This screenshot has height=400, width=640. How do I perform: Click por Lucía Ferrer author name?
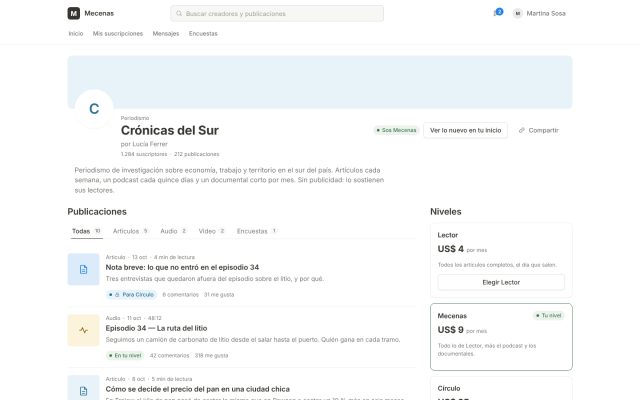(144, 144)
